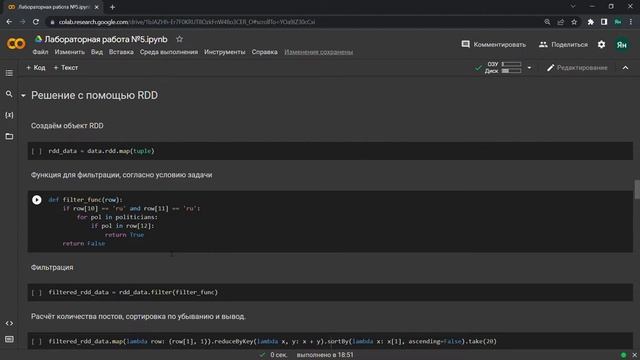Image resolution: width=640 pixels, height=360 pixels.
Task: Click the Изменения сохранены link
Action: pyautogui.click(x=318, y=52)
